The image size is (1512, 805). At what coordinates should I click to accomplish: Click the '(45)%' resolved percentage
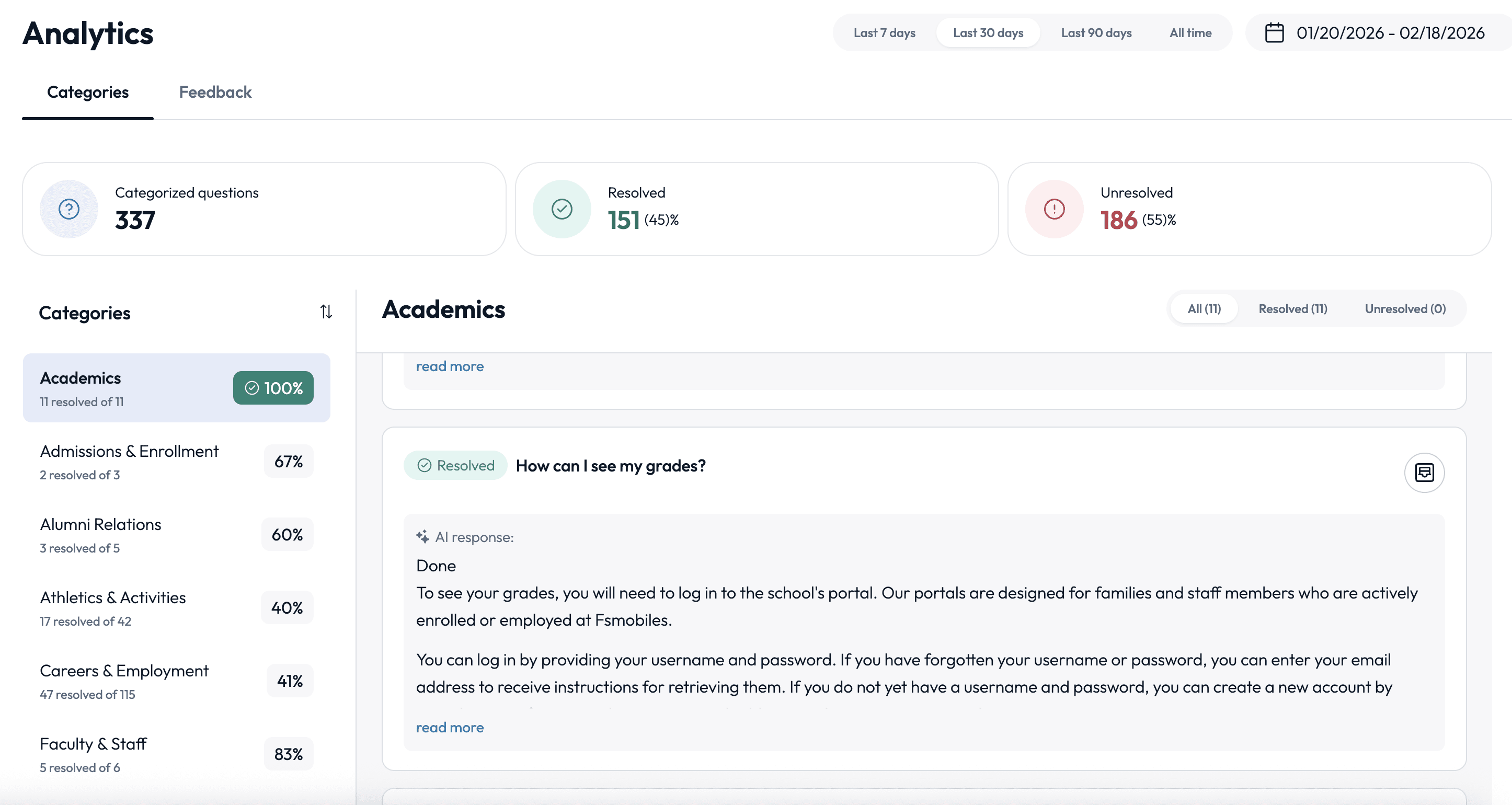[661, 220]
